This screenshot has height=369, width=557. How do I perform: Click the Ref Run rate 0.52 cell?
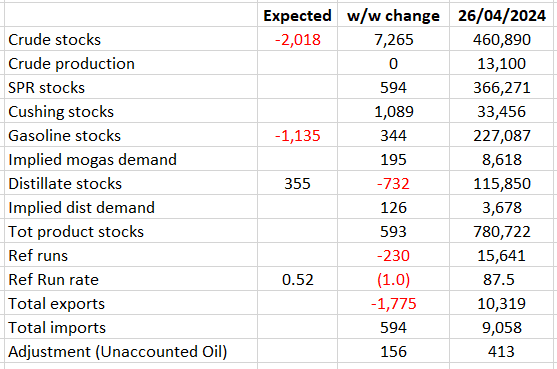pyautogui.click(x=297, y=279)
